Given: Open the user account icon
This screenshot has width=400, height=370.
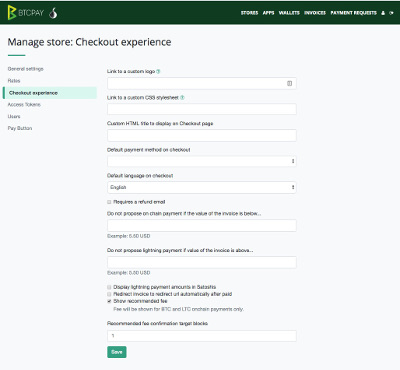Looking at the screenshot, I should (x=383, y=13).
